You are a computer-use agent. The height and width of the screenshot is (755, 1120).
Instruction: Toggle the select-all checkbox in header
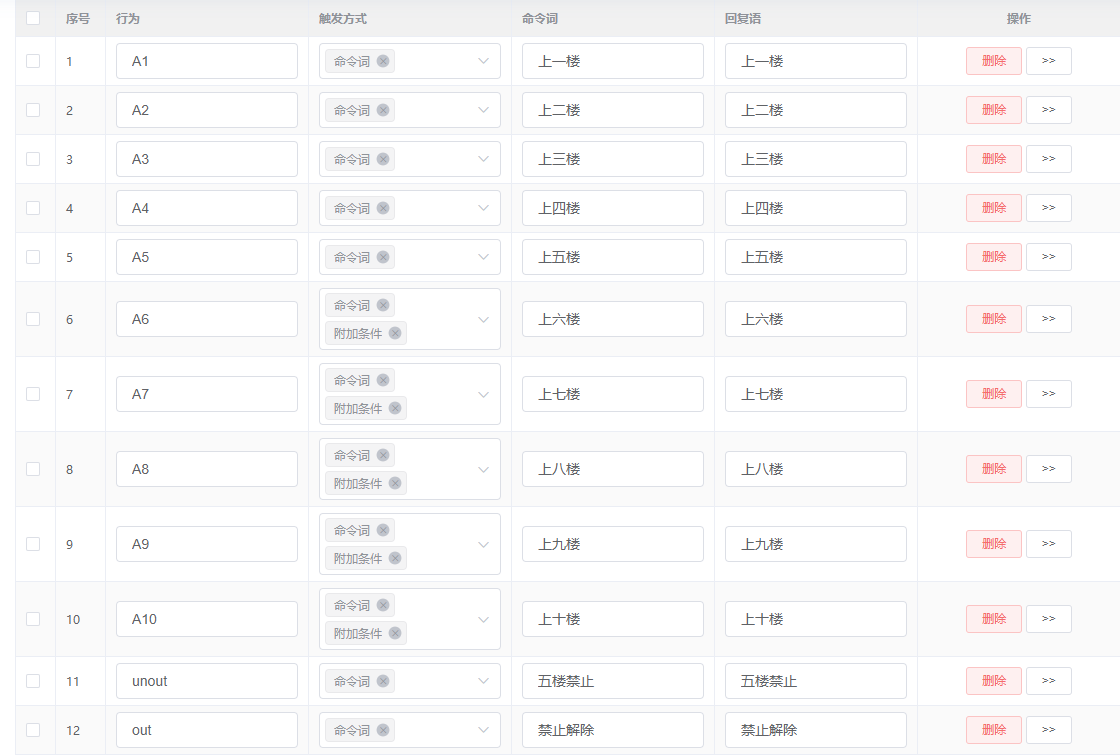click(x=33, y=18)
